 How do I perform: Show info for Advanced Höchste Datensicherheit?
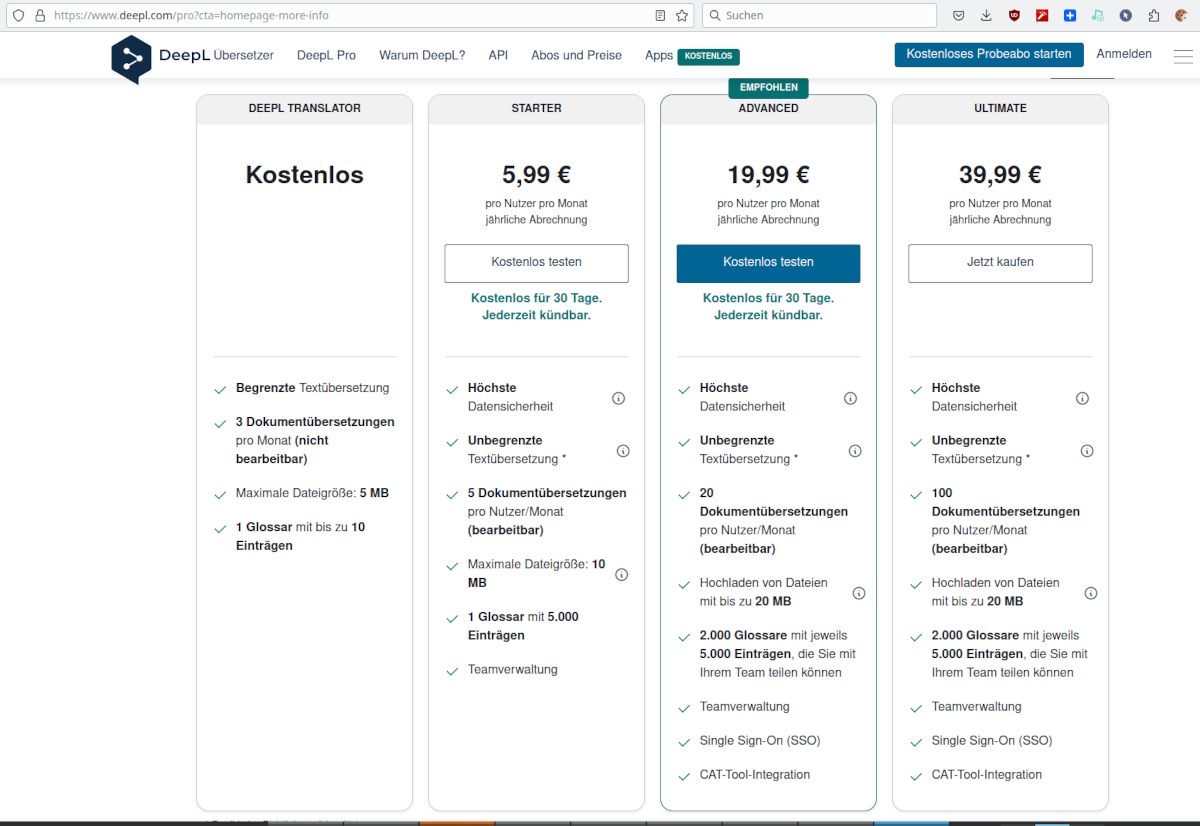coord(850,398)
